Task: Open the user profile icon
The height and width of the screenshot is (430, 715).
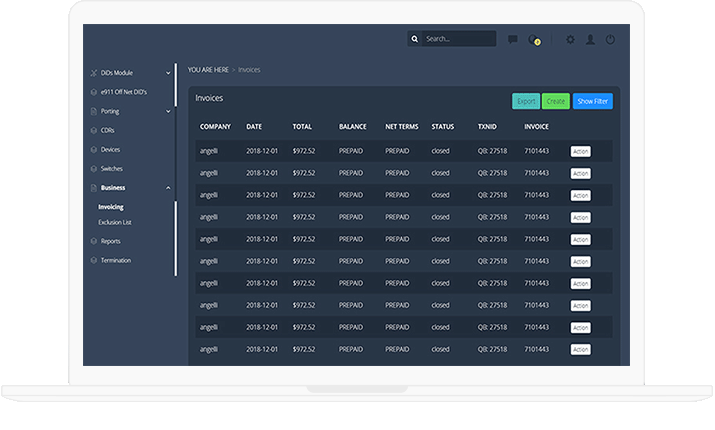Action: pyautogui.click(x=590, y=40)
